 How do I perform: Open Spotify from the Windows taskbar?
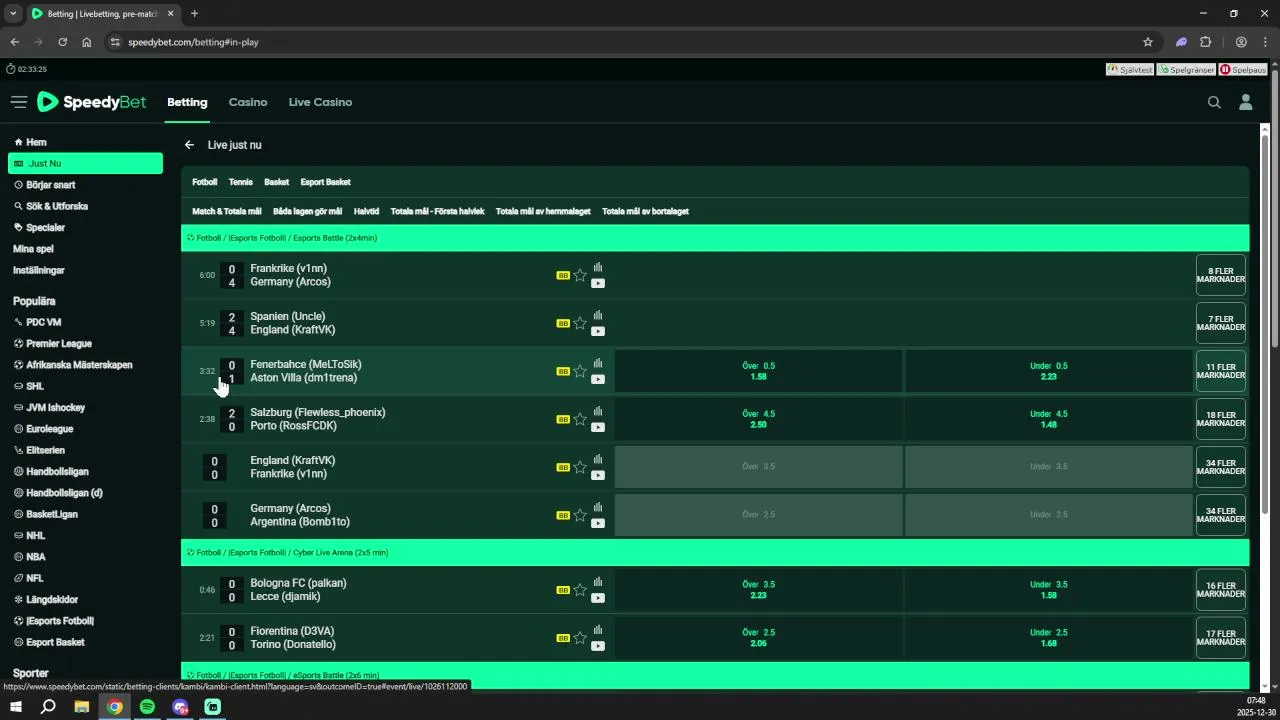147,707
